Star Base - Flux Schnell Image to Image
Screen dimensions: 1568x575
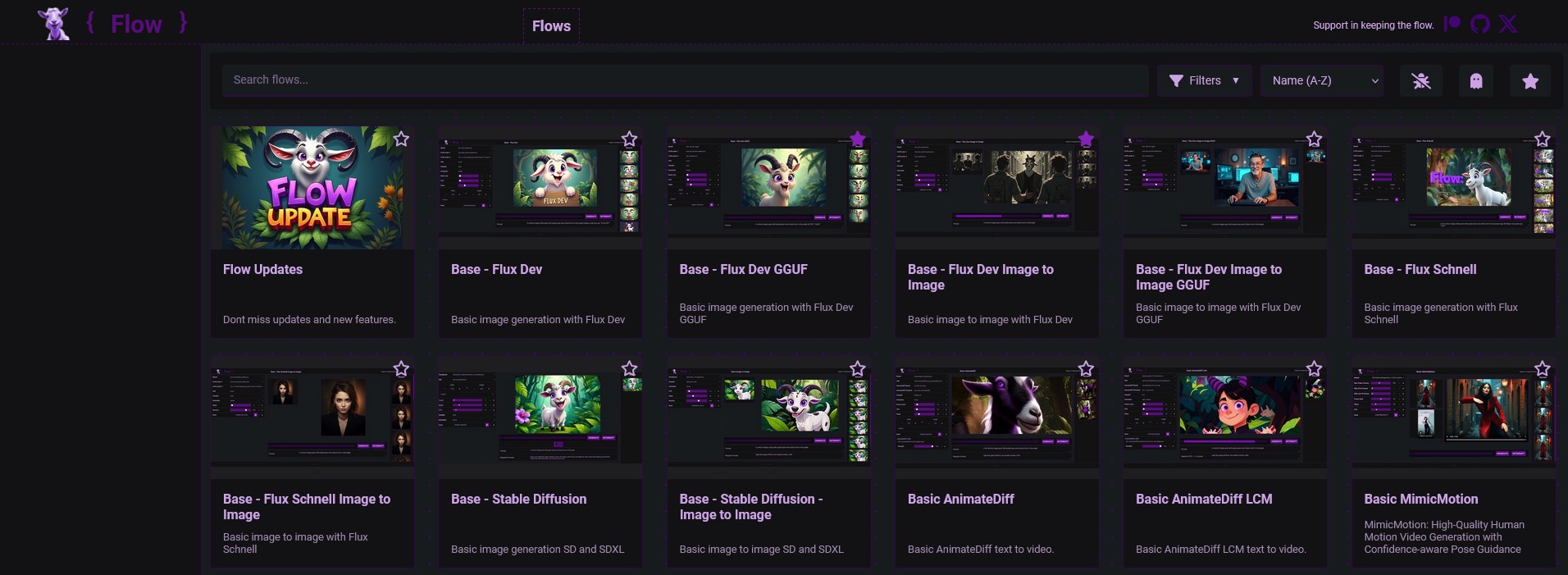[401, 368]
